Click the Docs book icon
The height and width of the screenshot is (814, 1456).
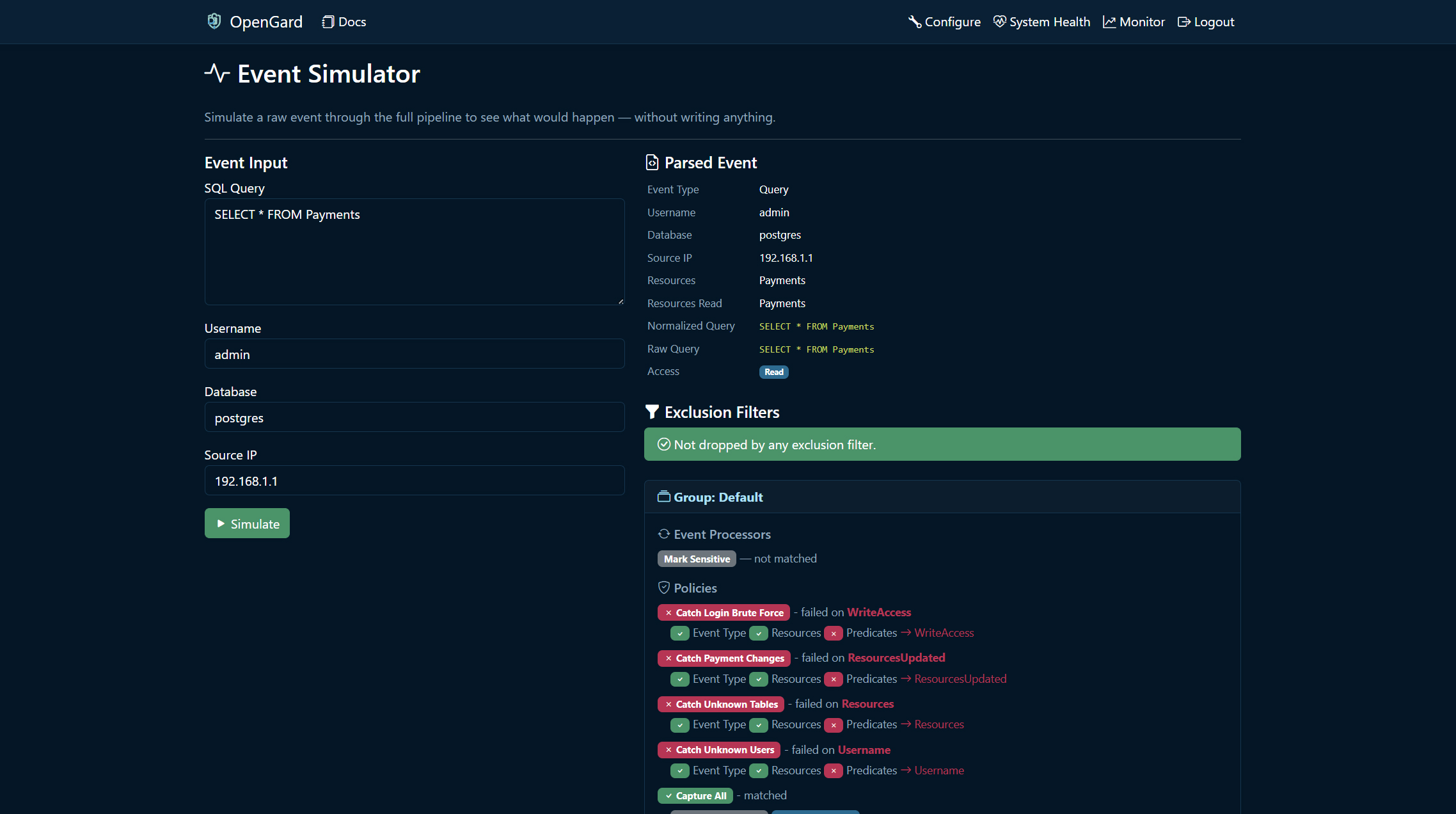point(328,21)
